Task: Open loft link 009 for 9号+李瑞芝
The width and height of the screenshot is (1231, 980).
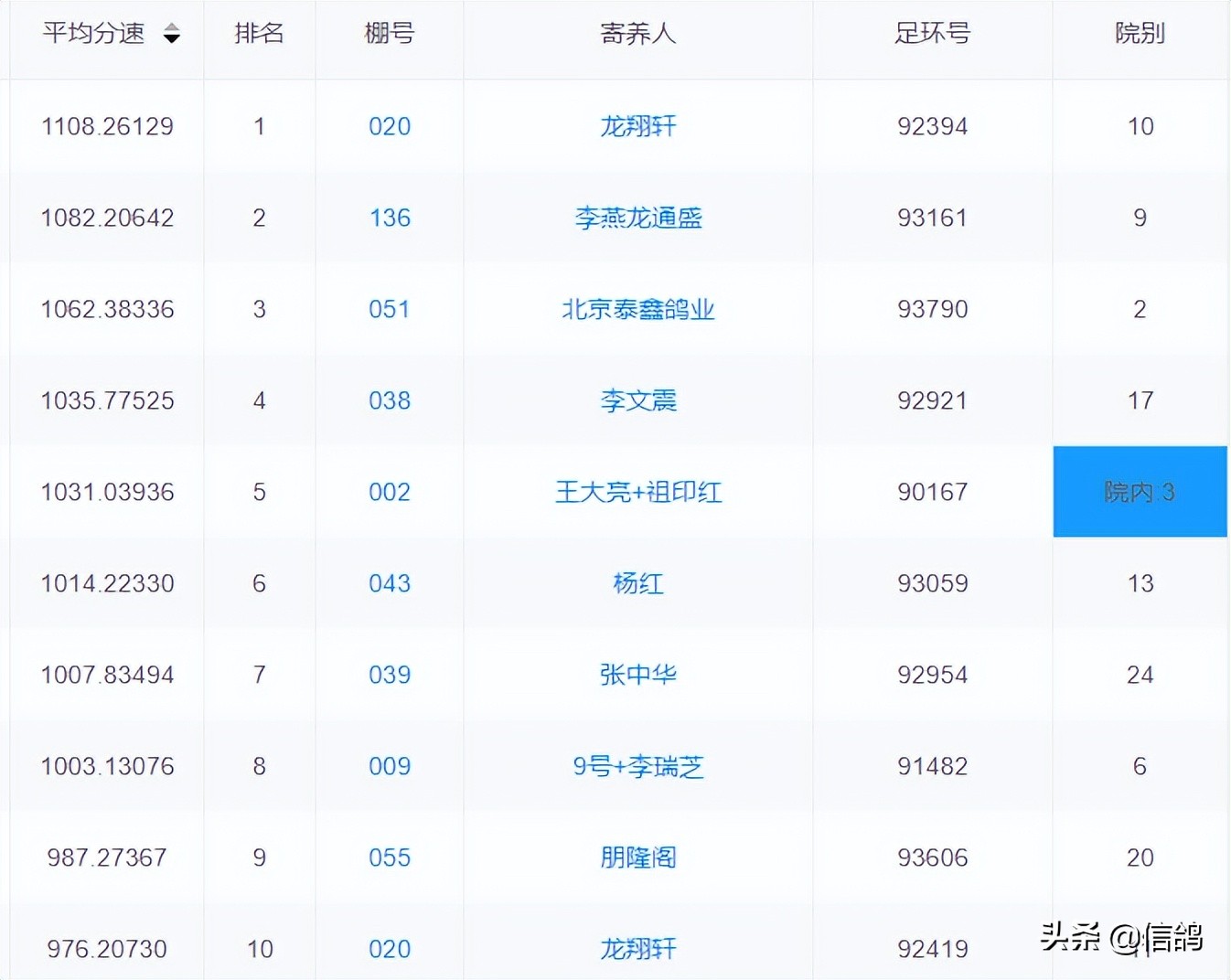Action: 389,766
